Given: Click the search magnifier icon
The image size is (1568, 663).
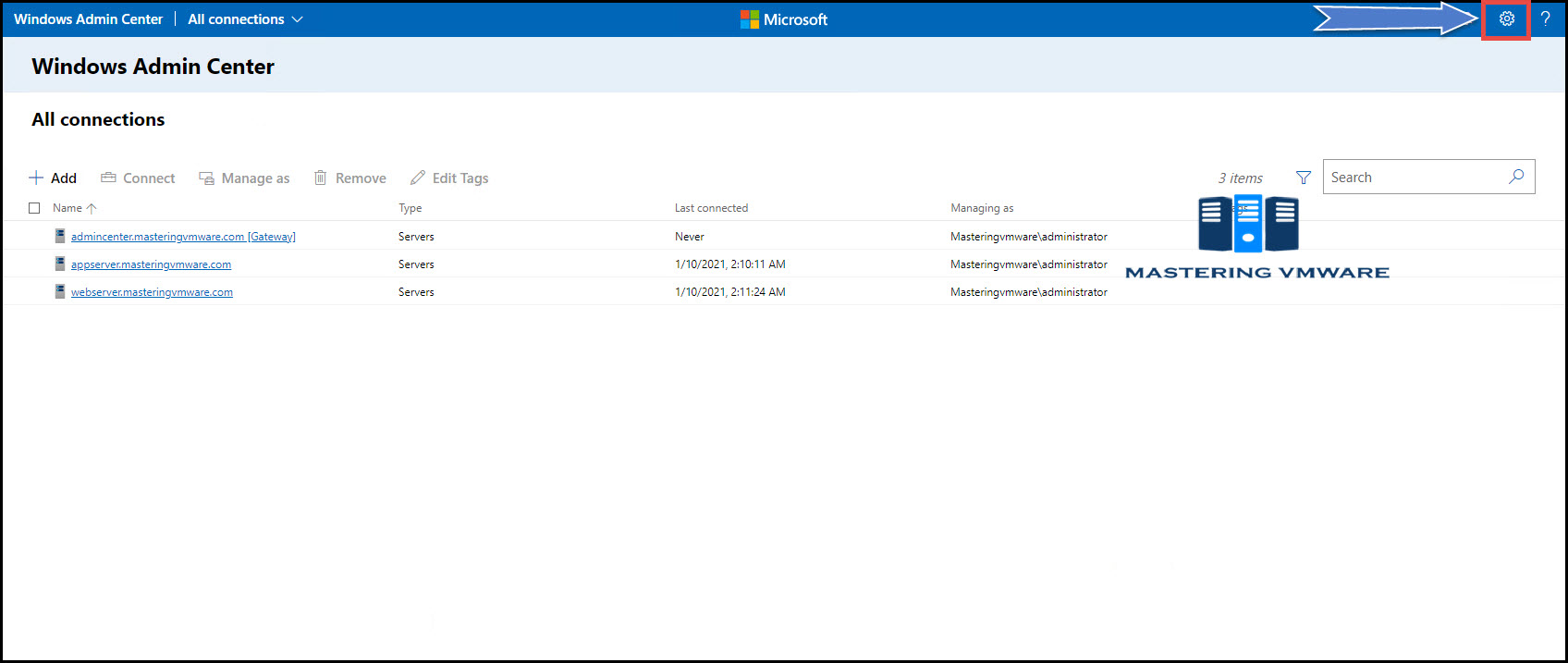Looking at the screenshot, I should [x=1516, y=177].
